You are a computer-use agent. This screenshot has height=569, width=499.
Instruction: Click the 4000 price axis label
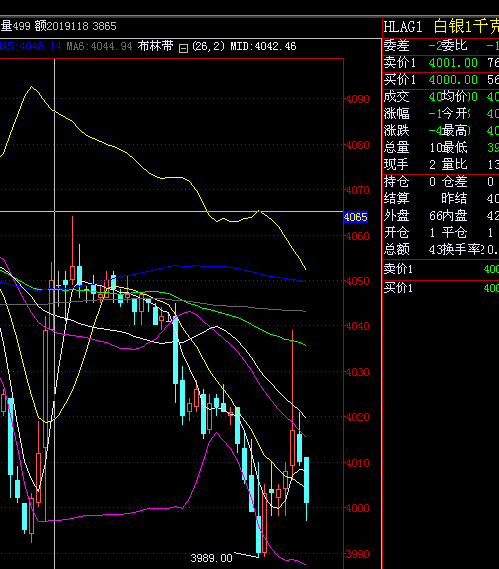[x=357, y=508]
